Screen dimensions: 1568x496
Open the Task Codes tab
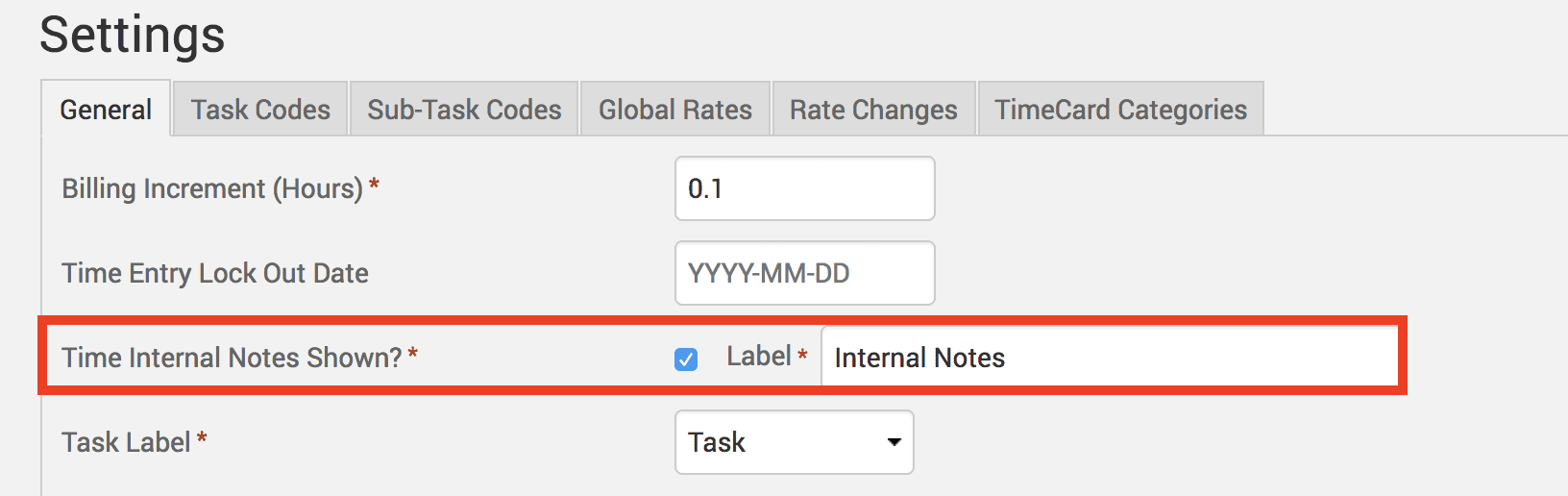pos(260,110)
